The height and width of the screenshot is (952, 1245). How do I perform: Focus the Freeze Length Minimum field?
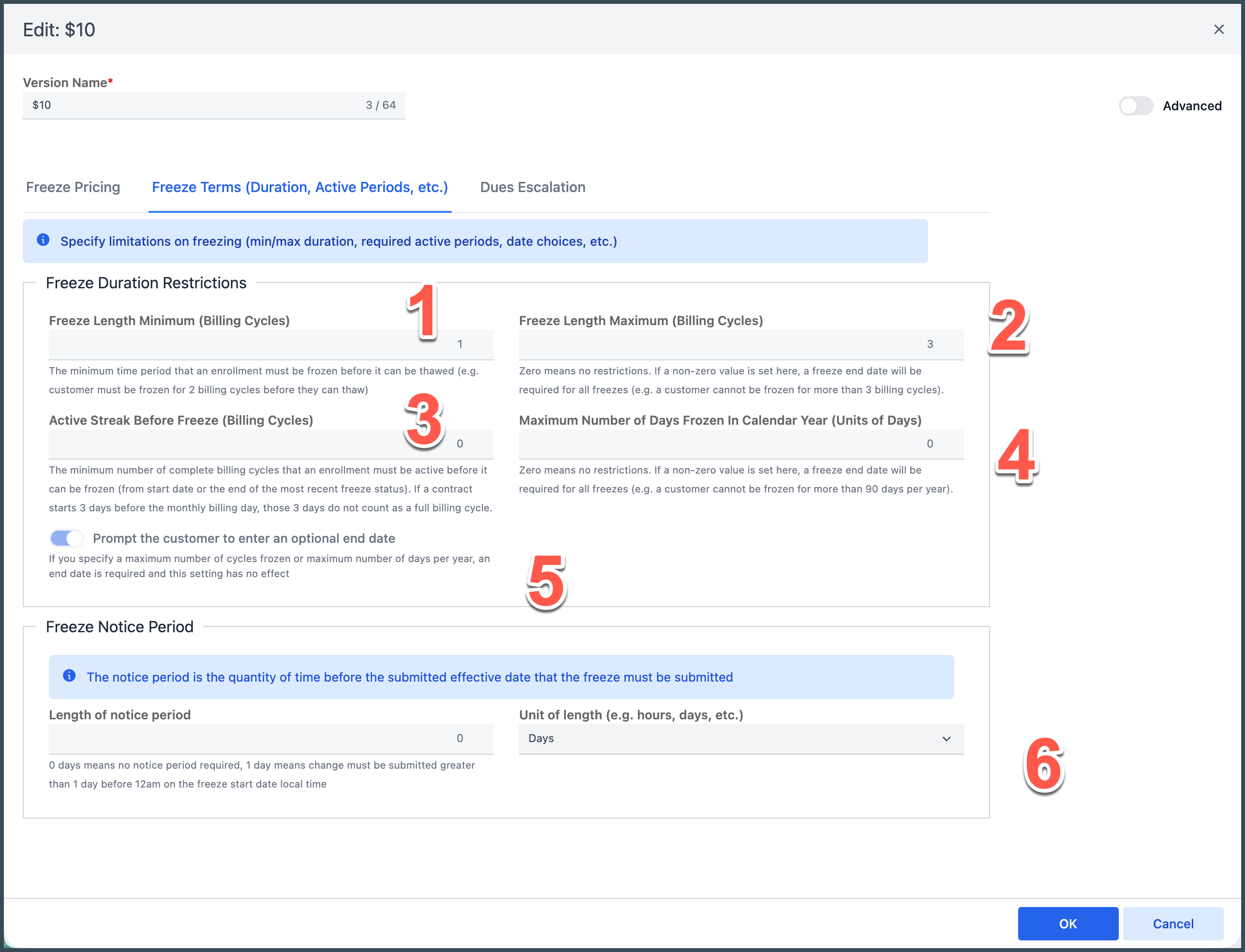tap(271, 344)
